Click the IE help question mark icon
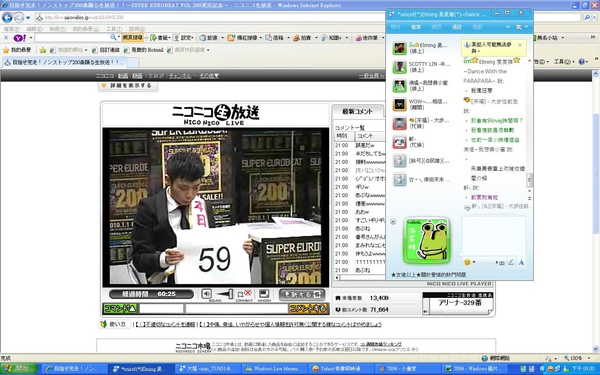The width and height of the screenshot is (600, 375). point(582,62)
